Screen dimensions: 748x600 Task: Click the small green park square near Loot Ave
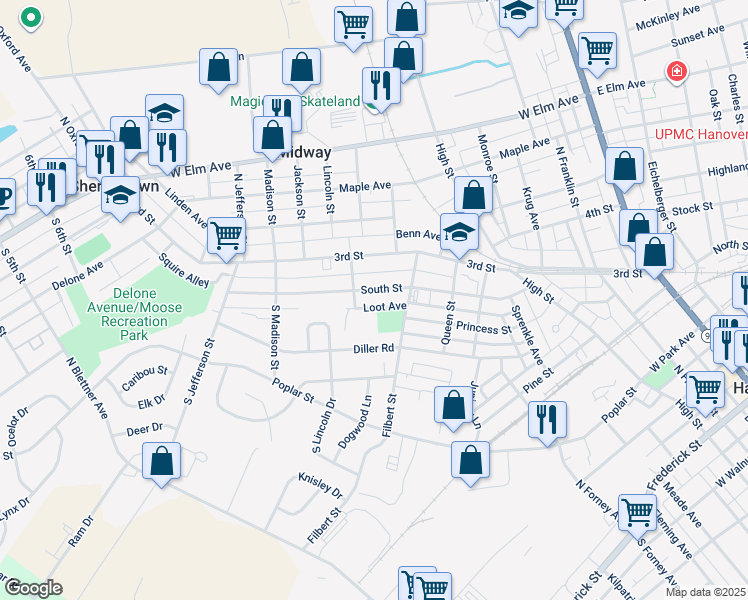390,322
